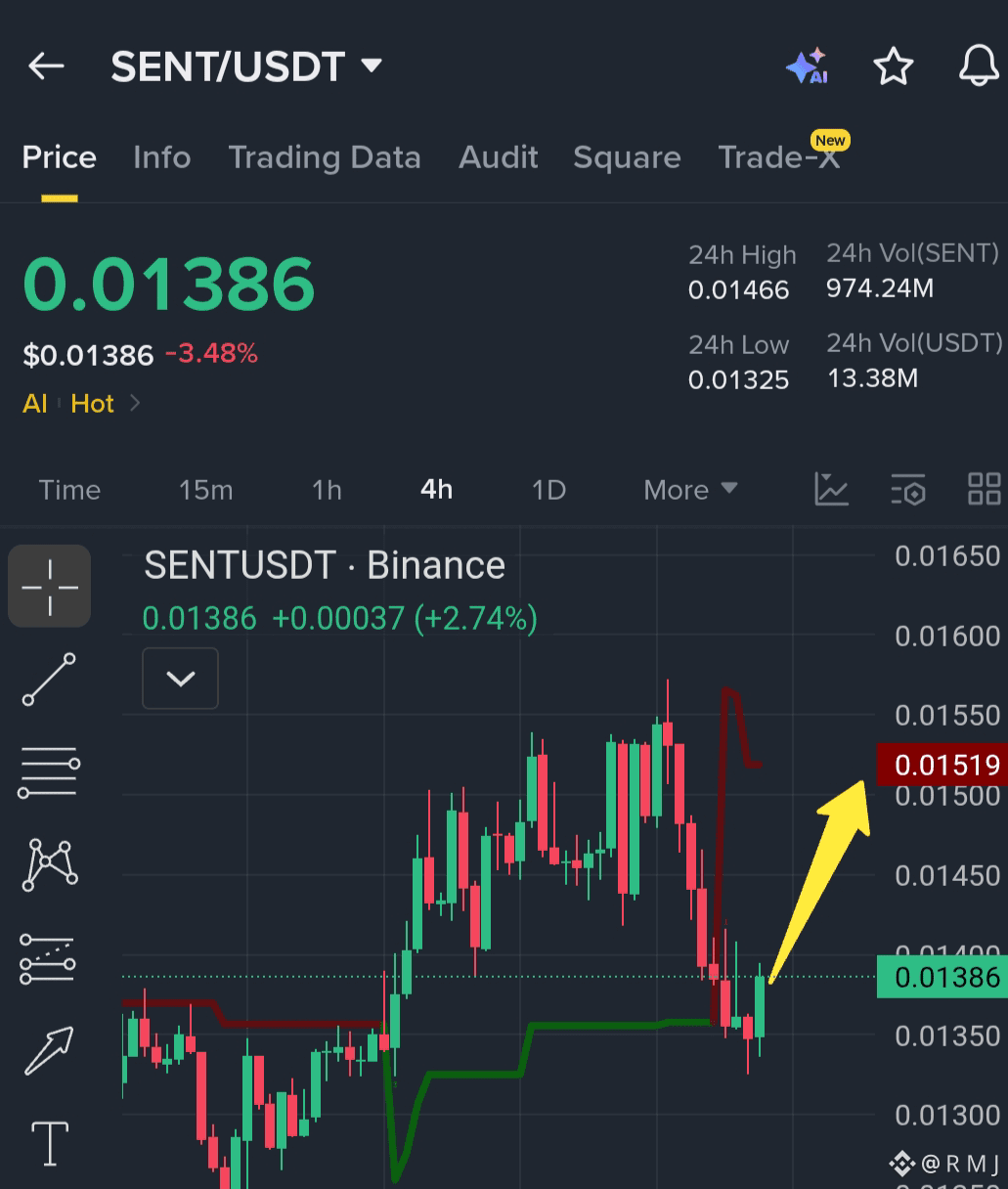1008x1189 pixels.
Task: Click the 24h High value 0.01466
Action: coord(738,290)
